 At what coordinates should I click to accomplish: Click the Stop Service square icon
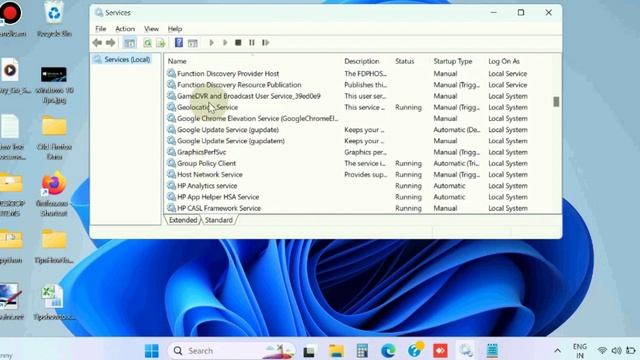238,42
